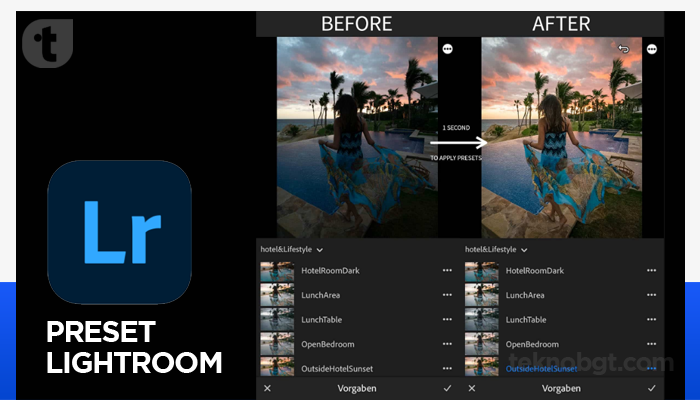Image resolution: width=700 pixels, height=400 pixels.
Task: Click OutsideHotelSunset preset name in BEFORE panel
Action: coord(337,369)
